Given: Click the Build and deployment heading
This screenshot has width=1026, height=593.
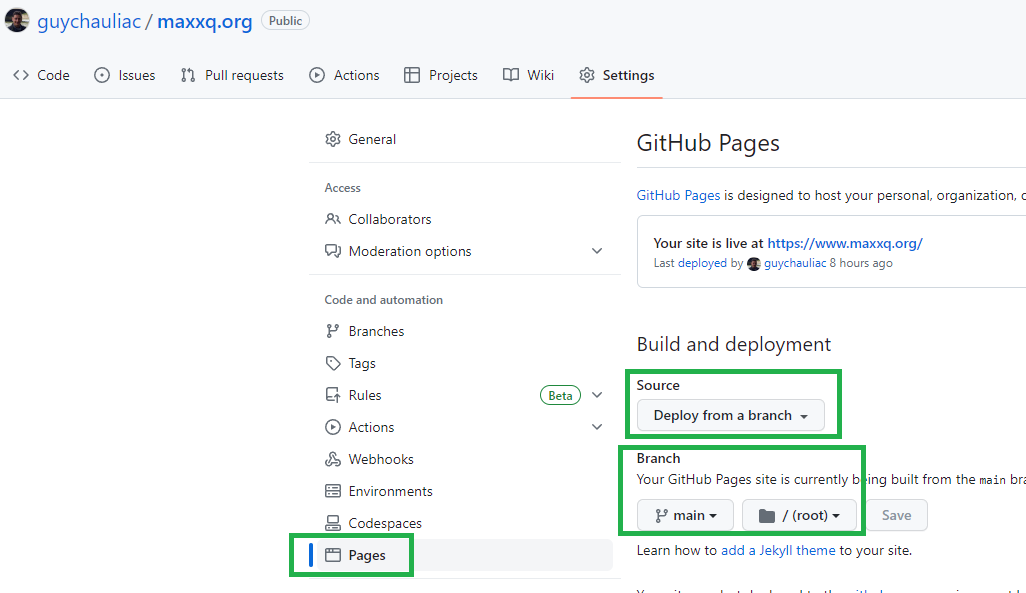Looking at the screenshot, I should 734,344.
